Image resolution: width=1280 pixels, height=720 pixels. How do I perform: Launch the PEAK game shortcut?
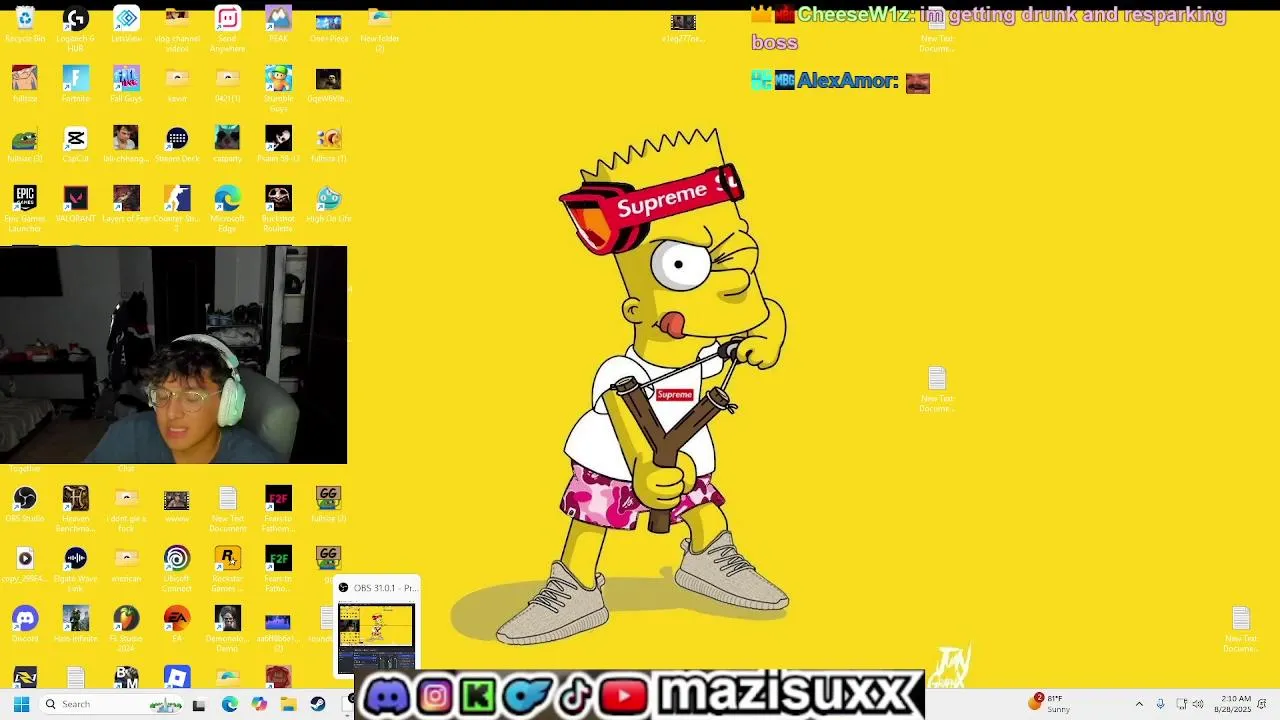pyautogui.click(x=278, y=26)
